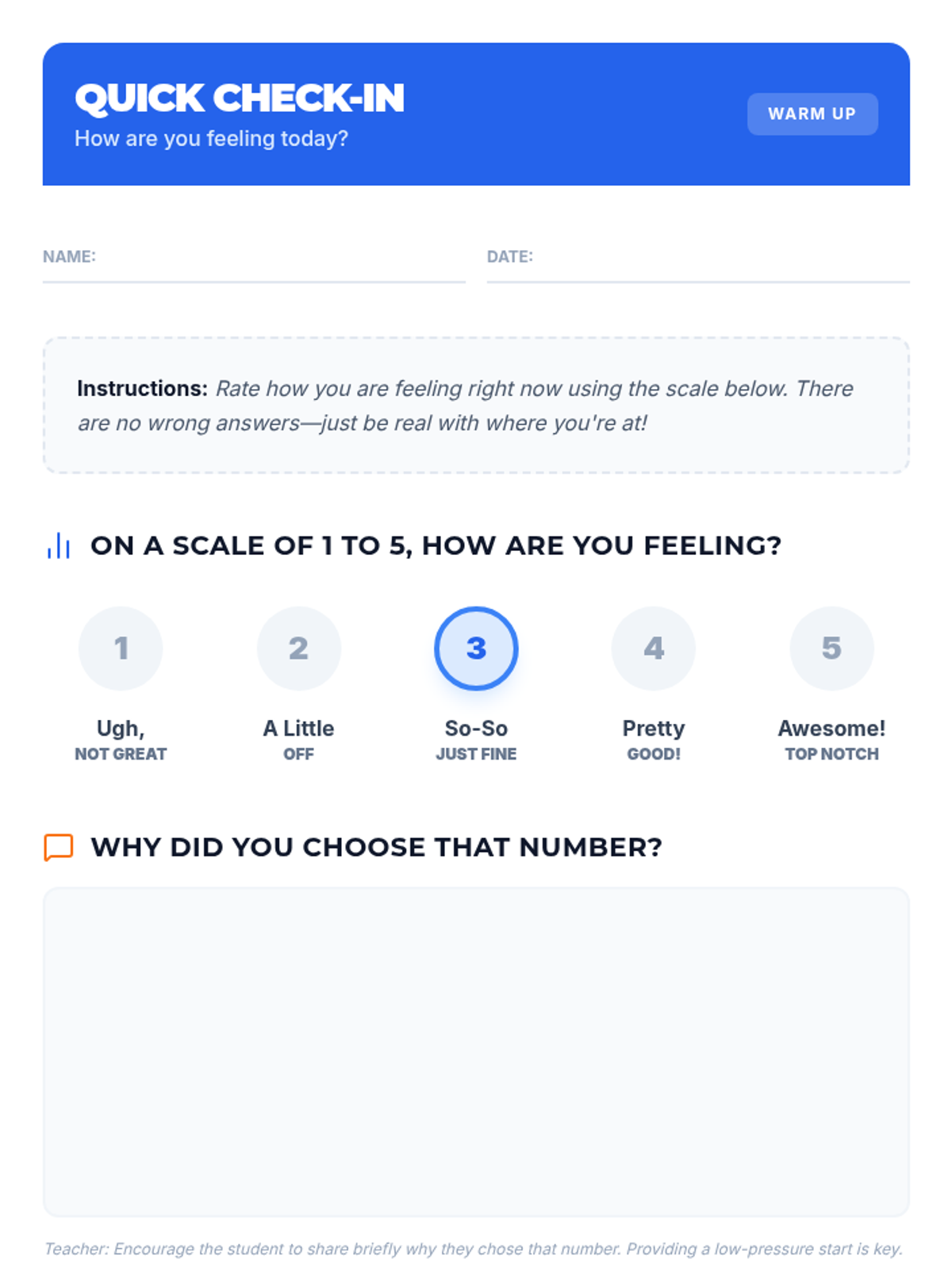
Task: Click the WARM UP badge button
Action: coord(812,114)
